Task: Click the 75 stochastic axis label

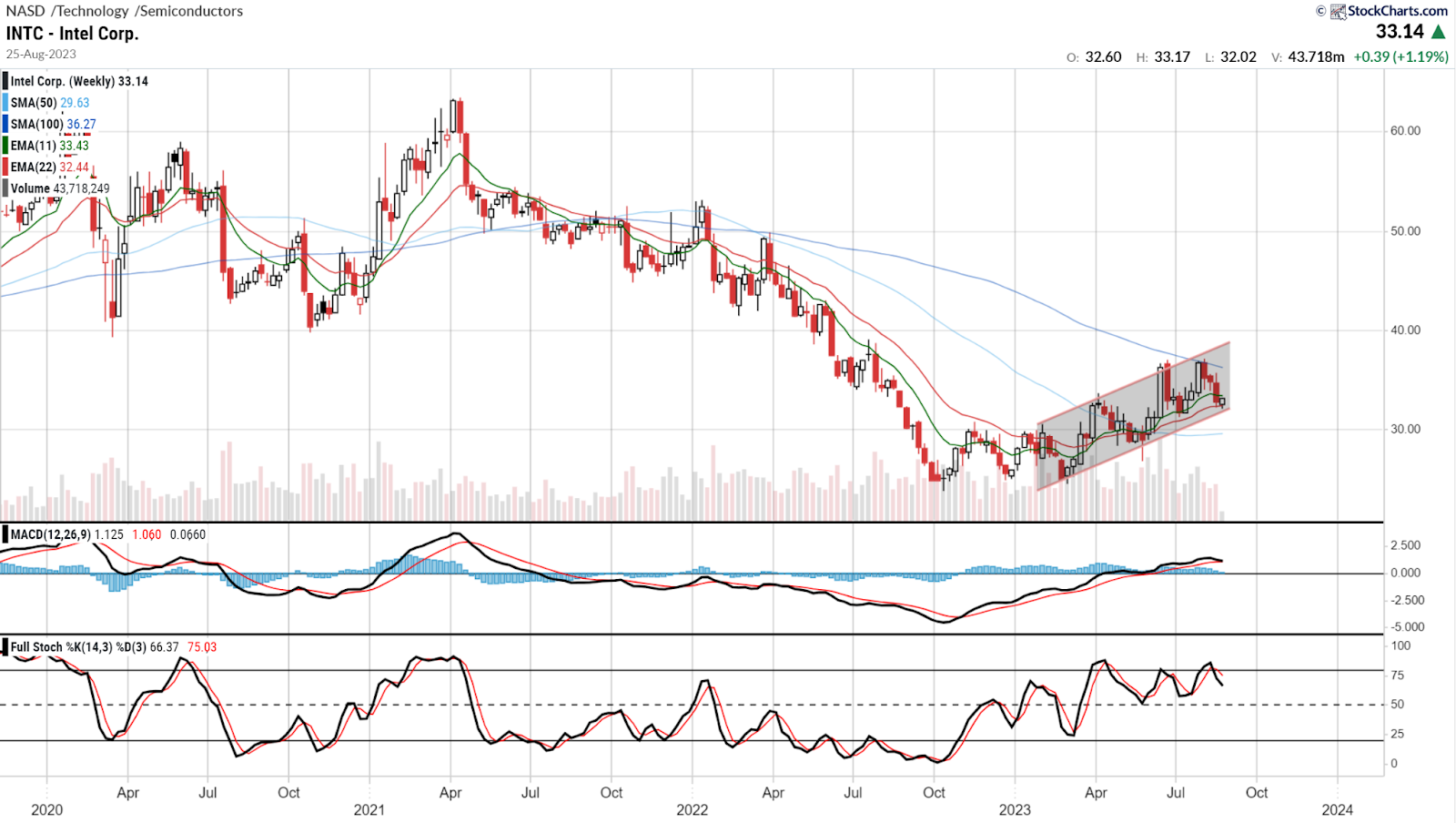Action: pos(1398,676)
